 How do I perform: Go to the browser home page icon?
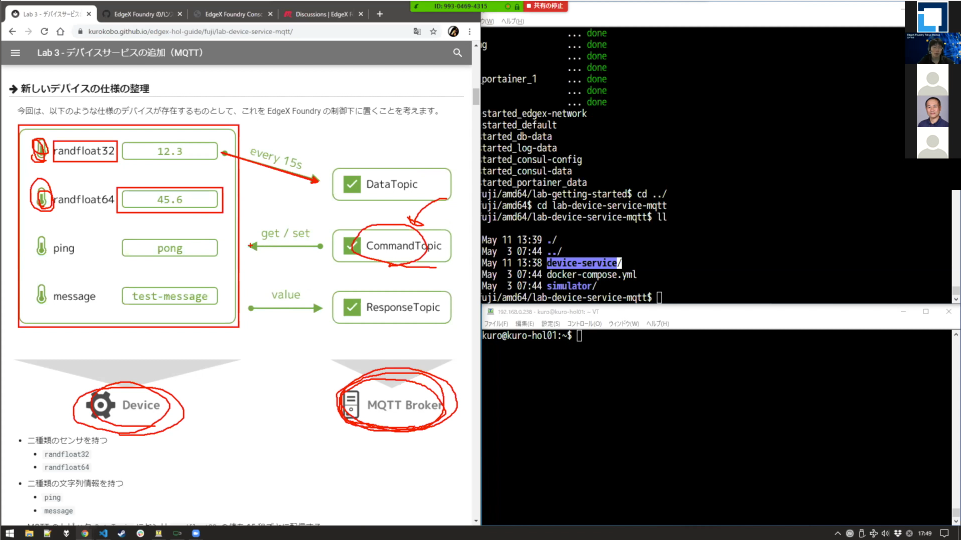click(x=59, y=31)
